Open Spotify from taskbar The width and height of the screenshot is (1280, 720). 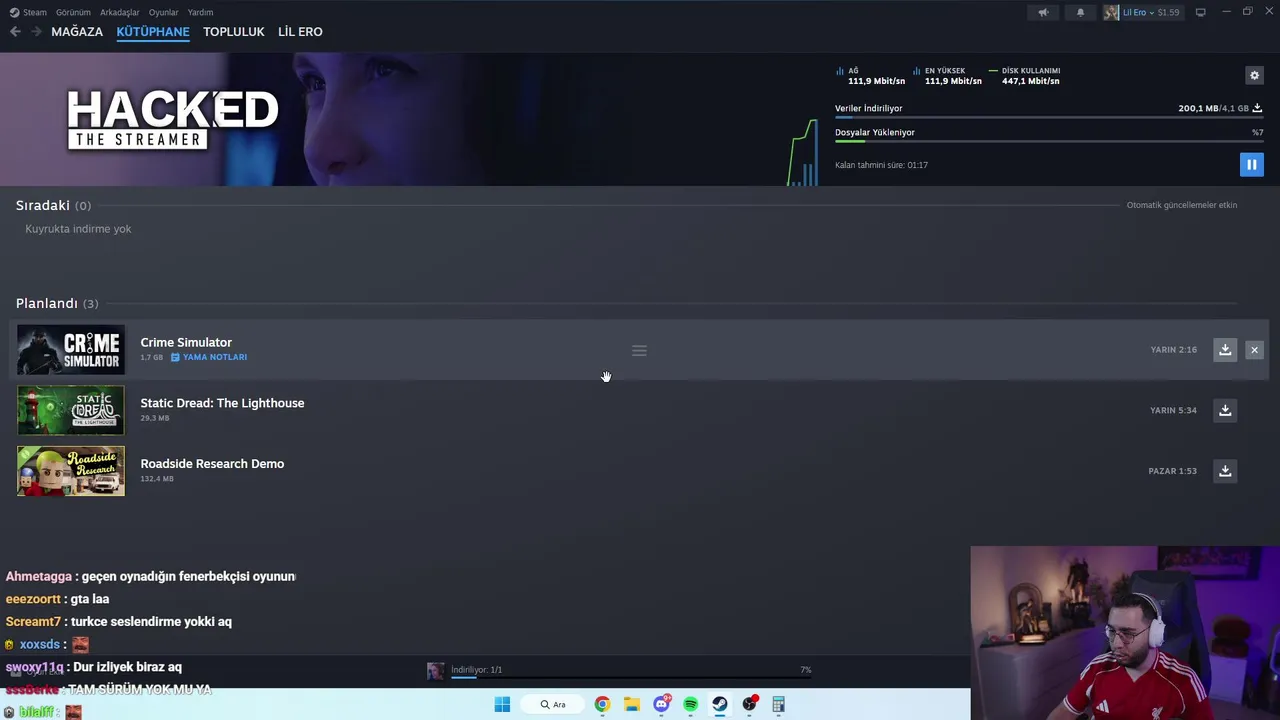pyautogui.click(x=690, y=704)
